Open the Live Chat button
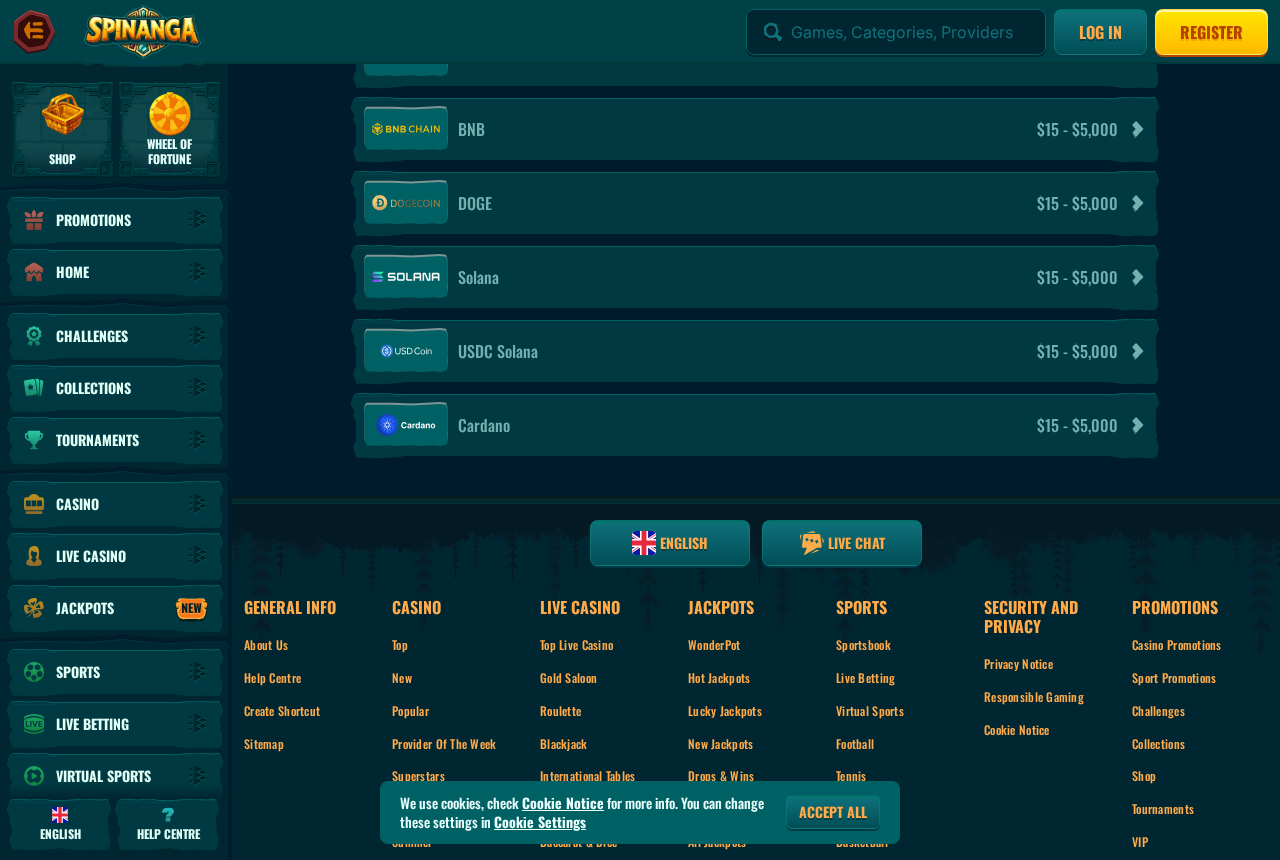The height and width of the screenshot is (860, 1280). [842, 543]
